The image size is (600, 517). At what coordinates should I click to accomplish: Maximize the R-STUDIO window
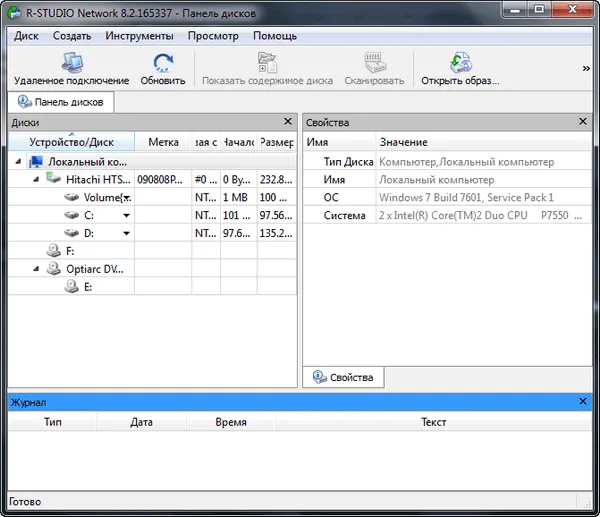(x=539, y=10)
